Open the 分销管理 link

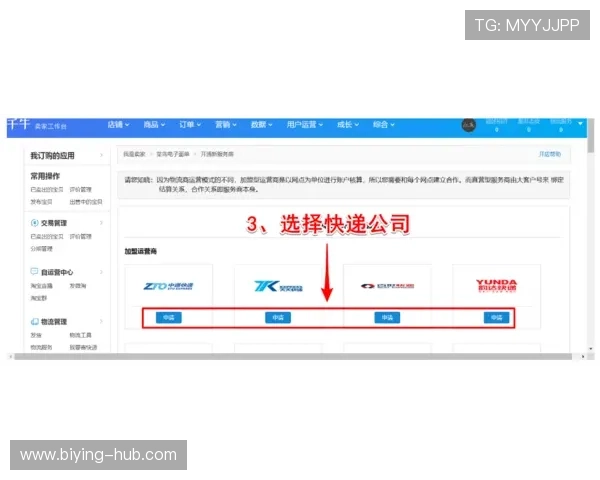[x=41, y=249]
